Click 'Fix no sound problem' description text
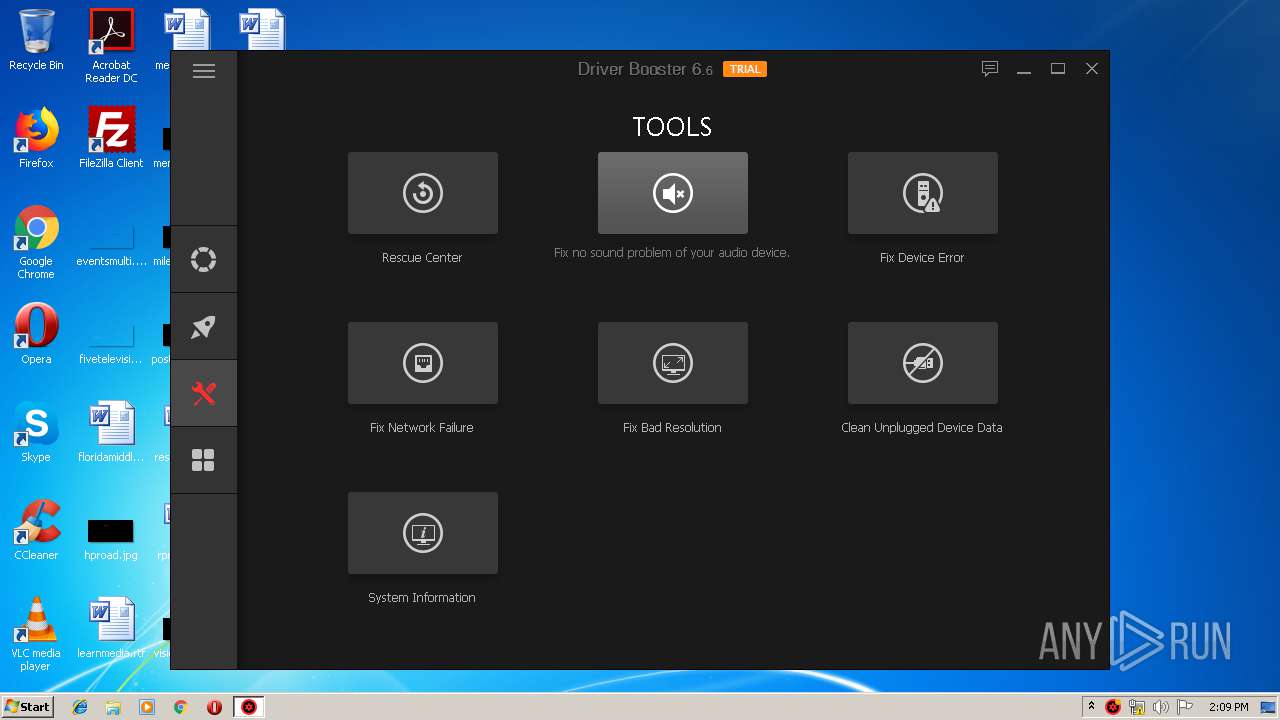1280x720 pixels. point(672,253)
